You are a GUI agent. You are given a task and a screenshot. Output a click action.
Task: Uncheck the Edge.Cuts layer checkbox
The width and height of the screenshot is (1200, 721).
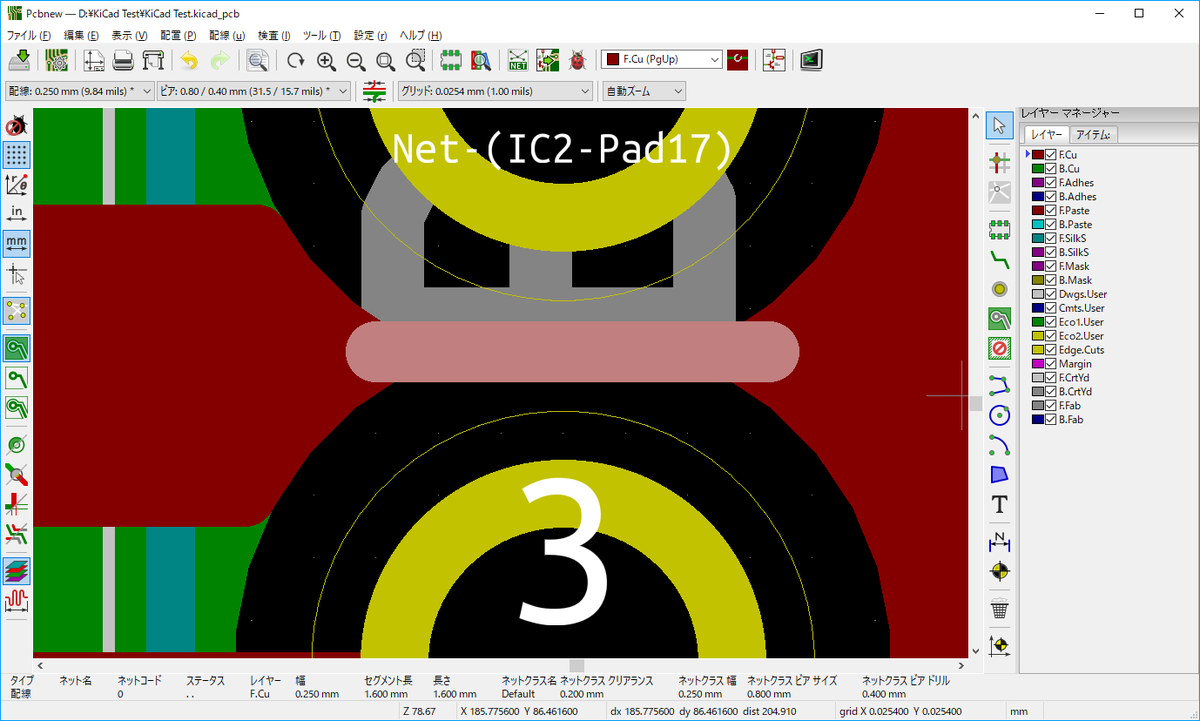1051,350
